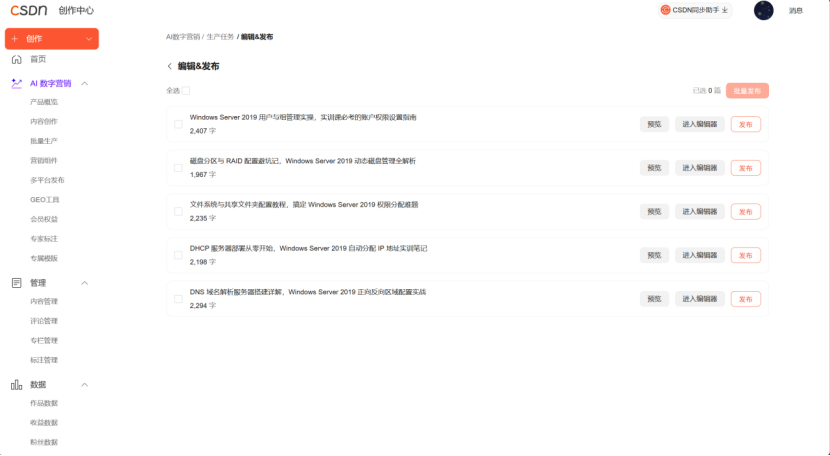Click the CSDN同步助手 round logo icon
830x456 pixels.
pos(665,10)
